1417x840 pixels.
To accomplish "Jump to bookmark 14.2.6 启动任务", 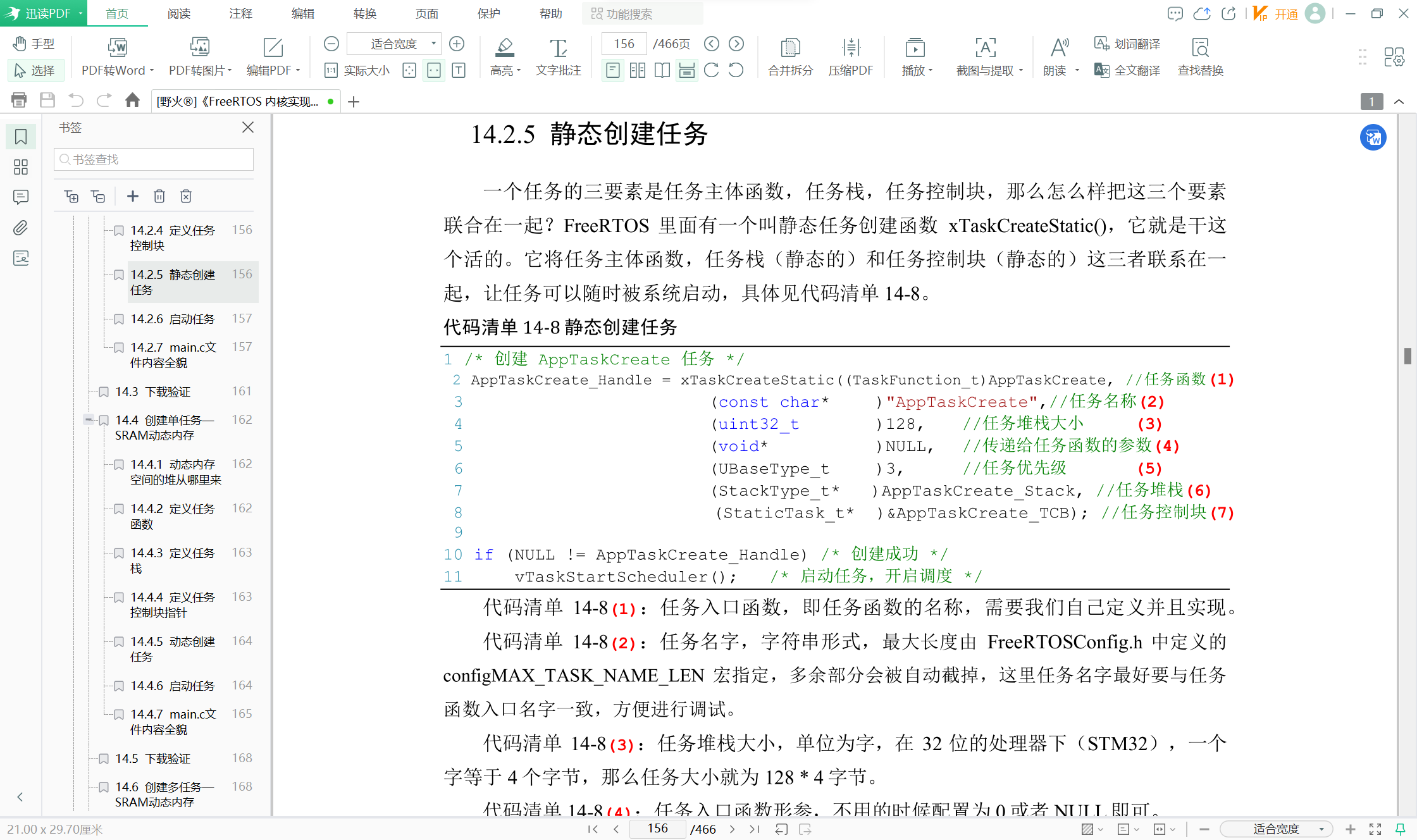I will (173, 319).
